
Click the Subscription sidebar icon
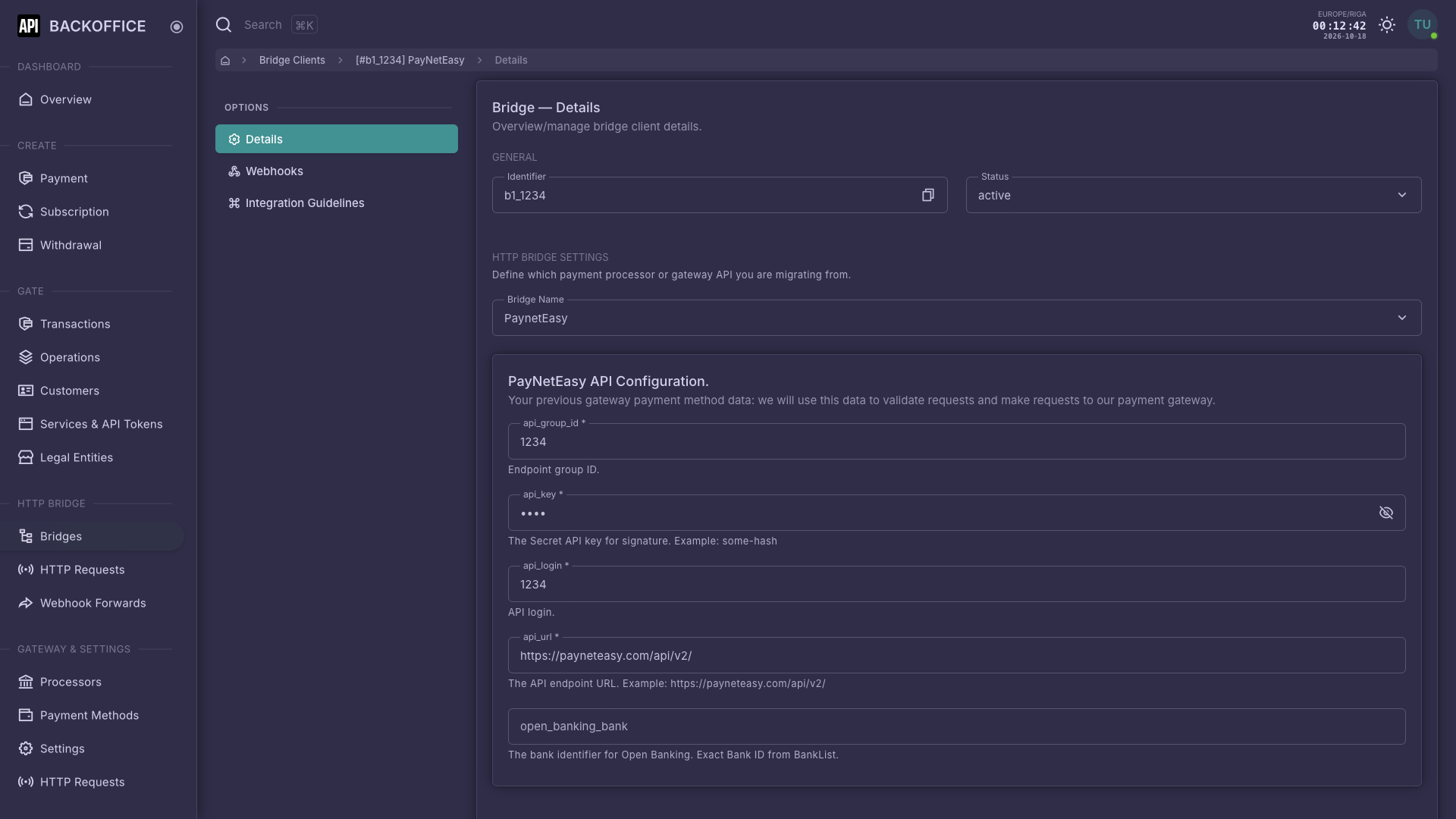26,212
